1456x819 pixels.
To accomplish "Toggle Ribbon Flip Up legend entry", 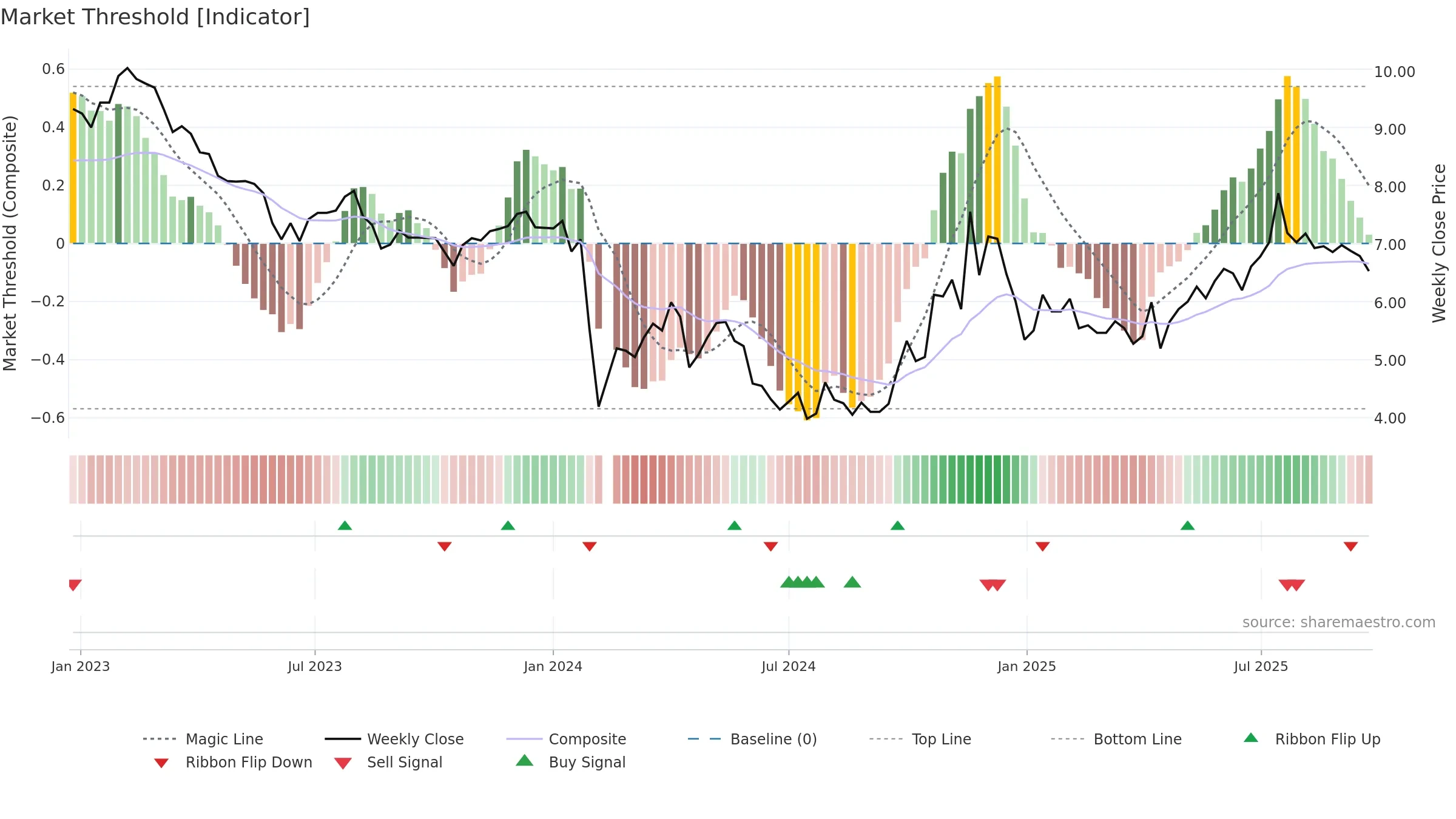I will (1312, 739).
